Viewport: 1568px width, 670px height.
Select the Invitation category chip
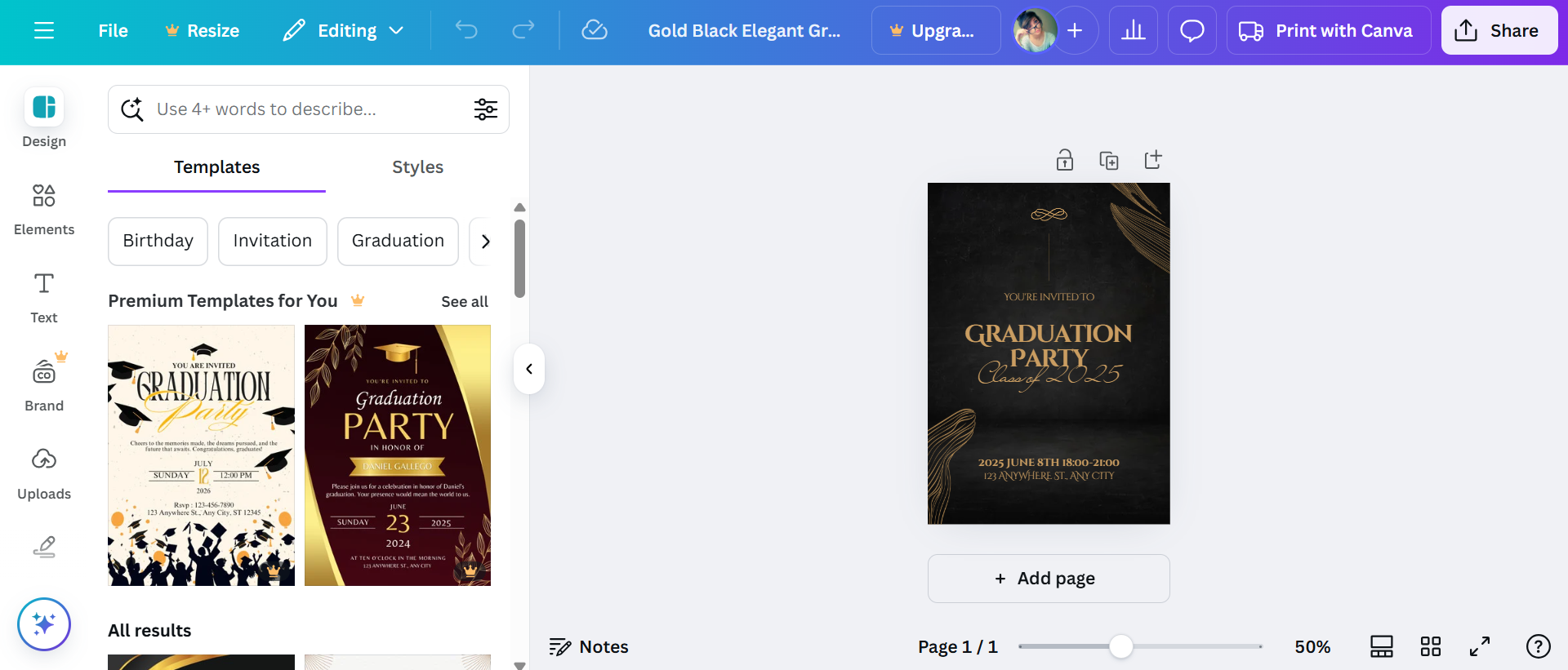coord(272,241)
